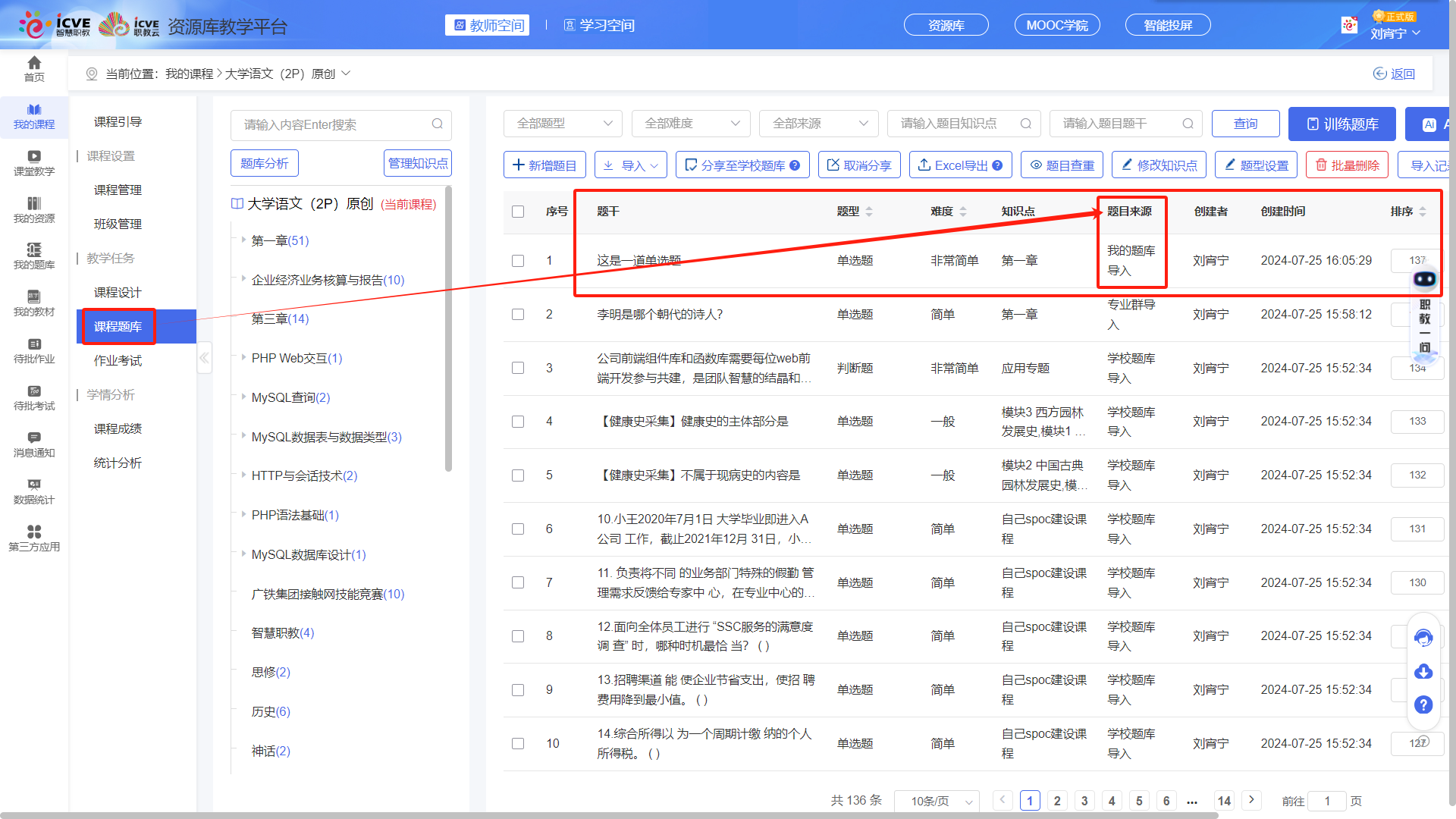This screenshot has height=819, width=1456.
Task: Click the 新增题目 button
Action: 544,165
